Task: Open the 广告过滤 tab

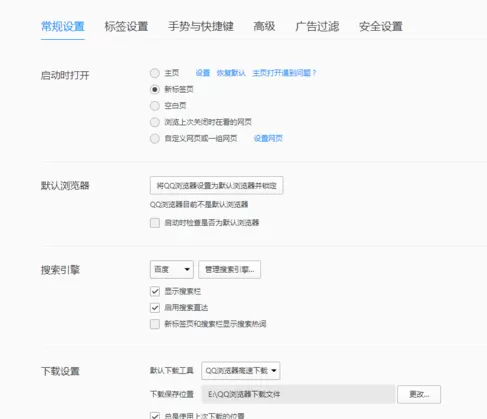Action: point(317,26)
